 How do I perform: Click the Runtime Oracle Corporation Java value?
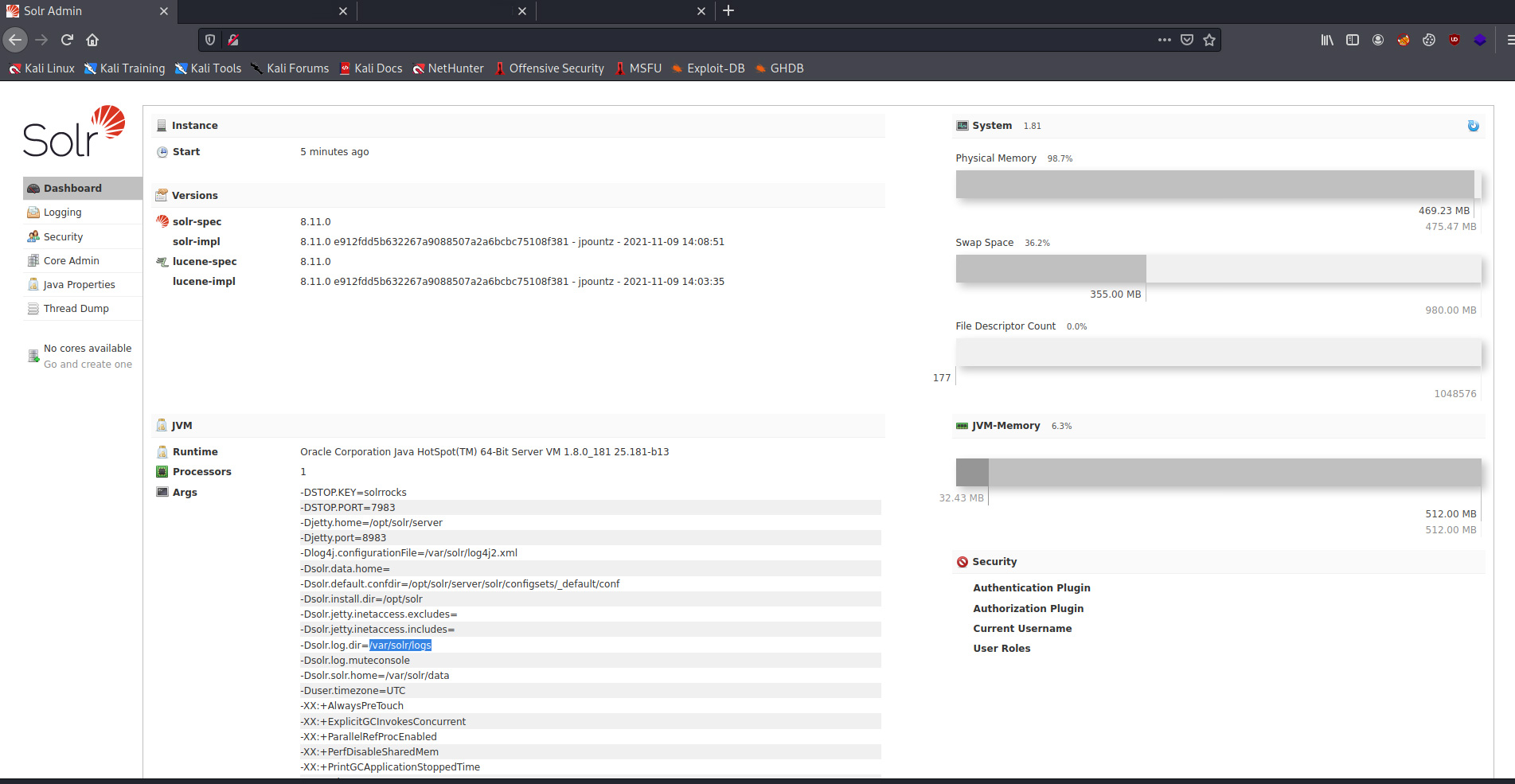(x=484, y=452)
